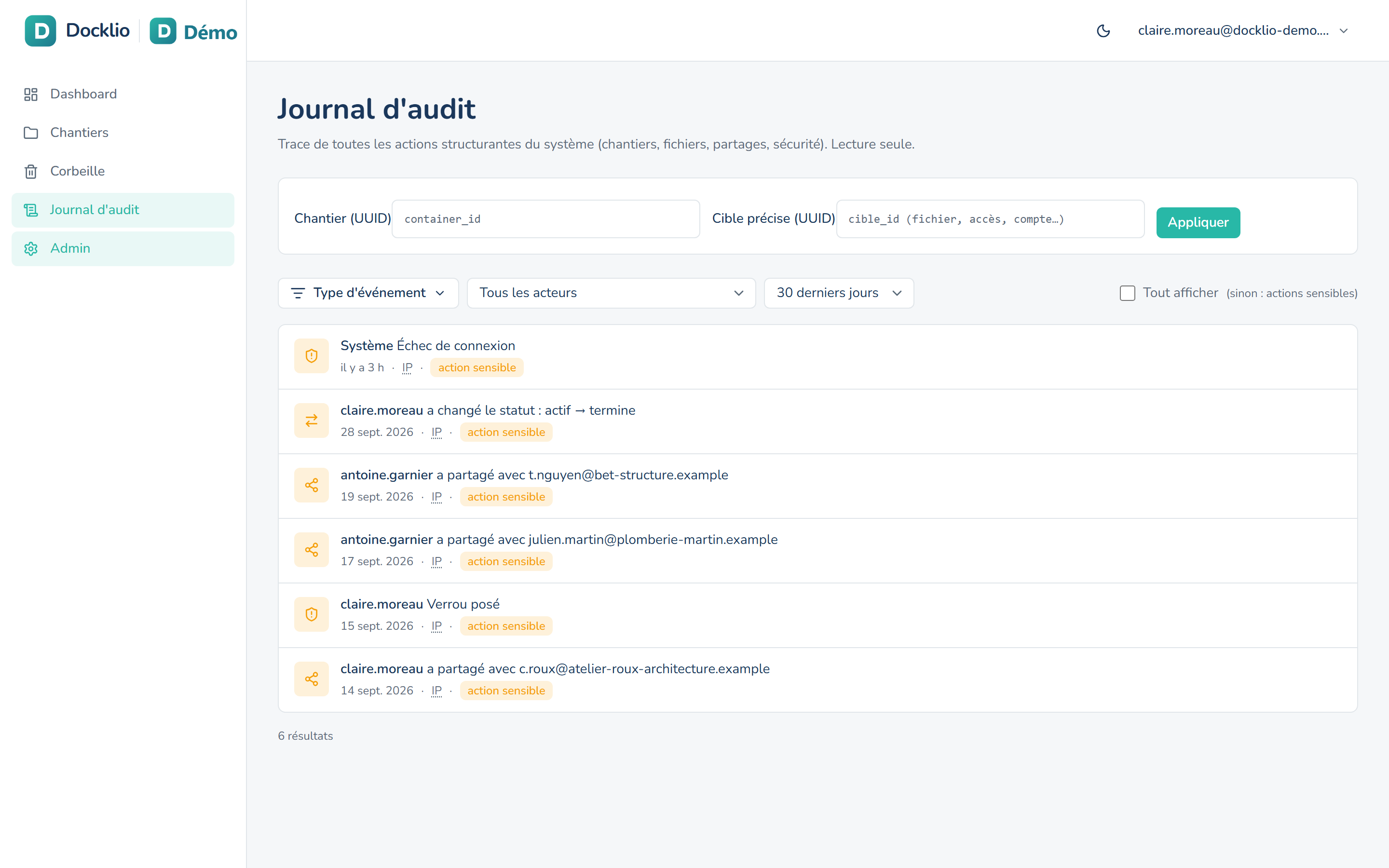Toggle dark mode moon icon
Image resolution: width=1389 pixels, height=868 pixels.
coord(1103,30)
